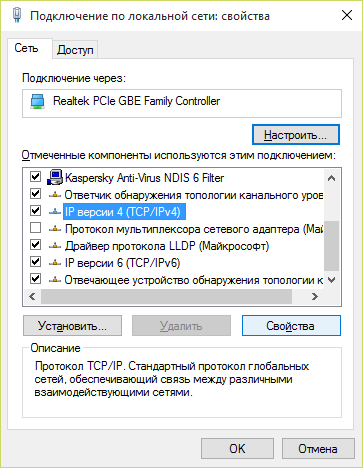
Task: Click the Kaspersky Anti-Virus NDIS filter icon
Action: [x=55, y=177]
